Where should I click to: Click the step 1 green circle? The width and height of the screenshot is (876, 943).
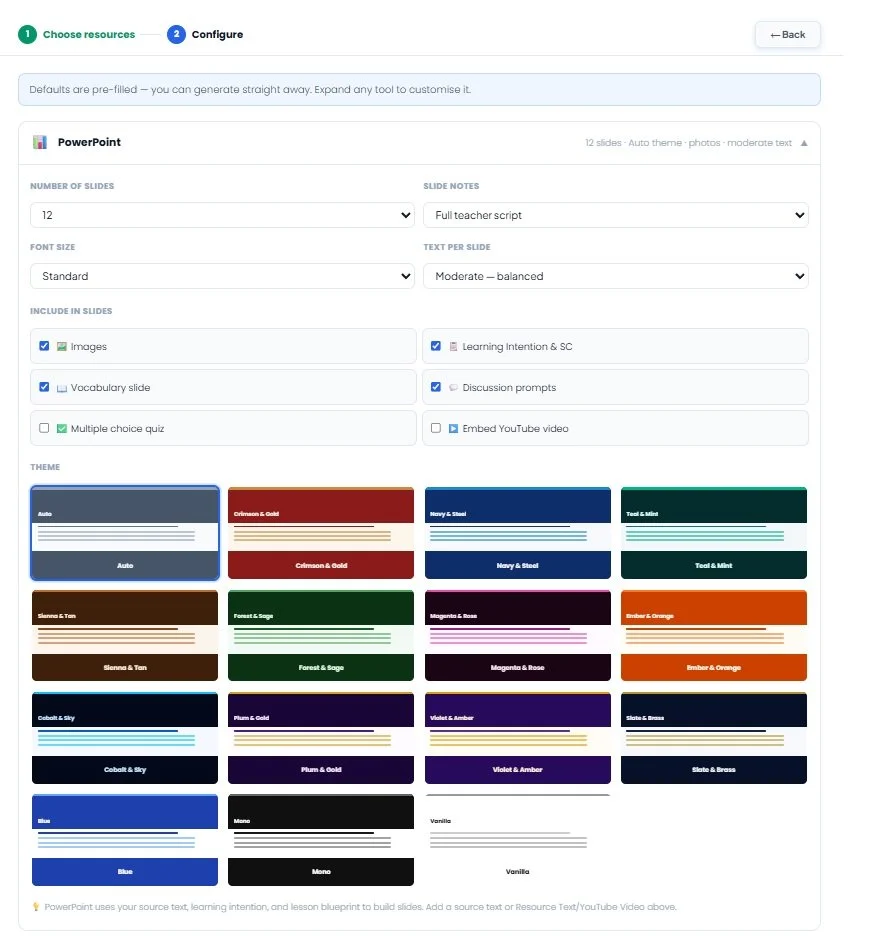pyautogui.click(x=27, y=34)
